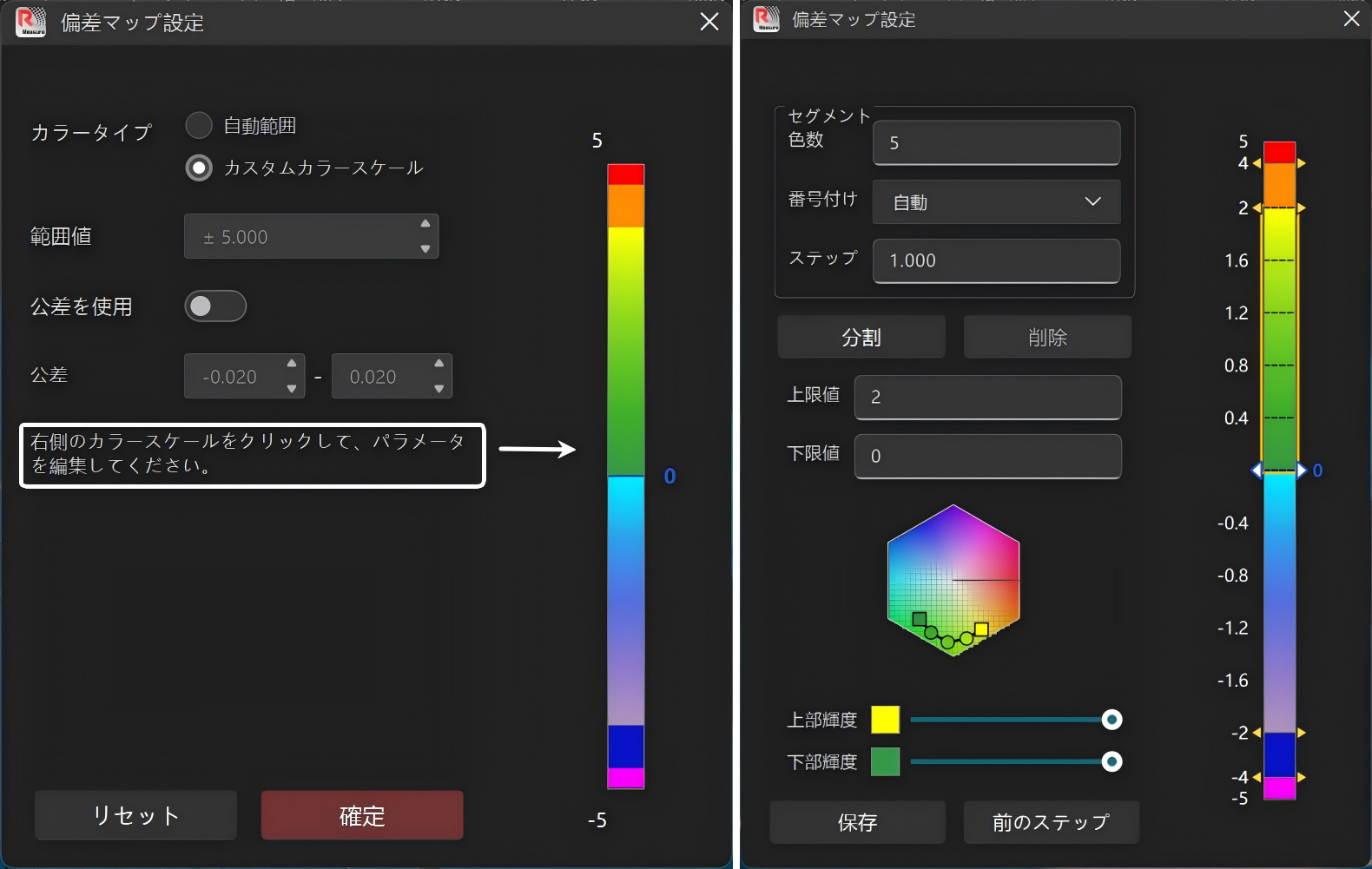Click the 上部輝度 slider handle
This screenshot has width=1372, height=869.
tap(1111, 720)
